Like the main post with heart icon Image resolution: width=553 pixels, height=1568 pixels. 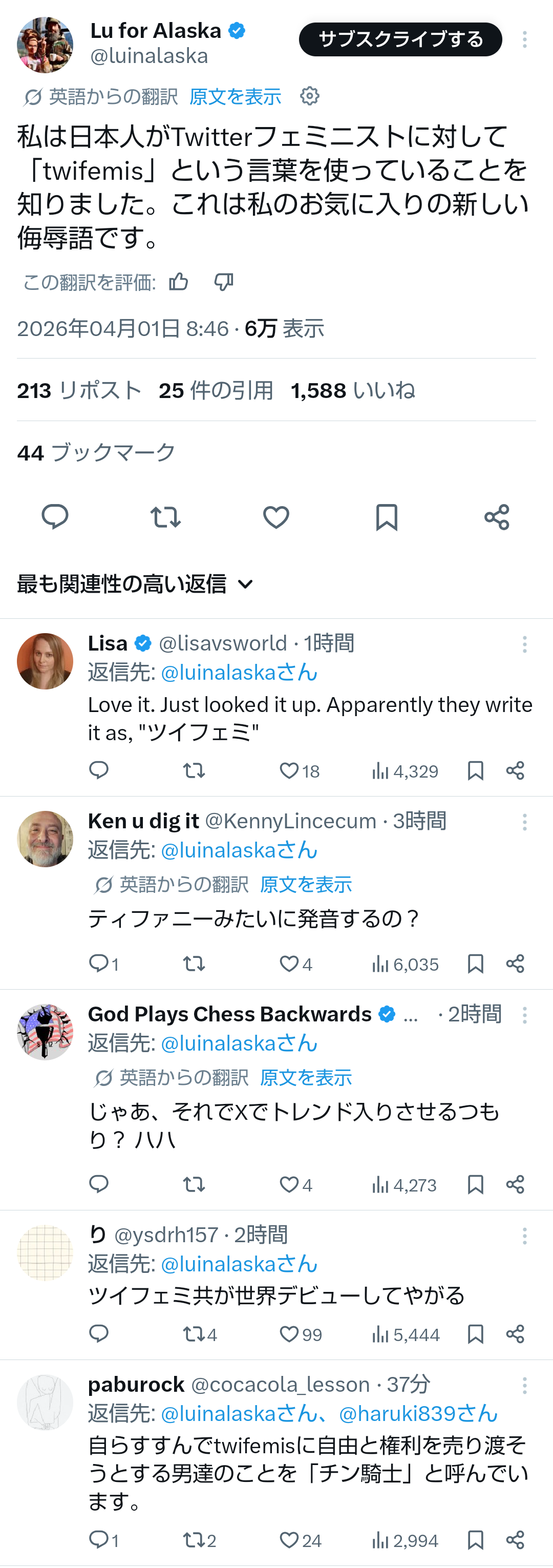[275, 517]
